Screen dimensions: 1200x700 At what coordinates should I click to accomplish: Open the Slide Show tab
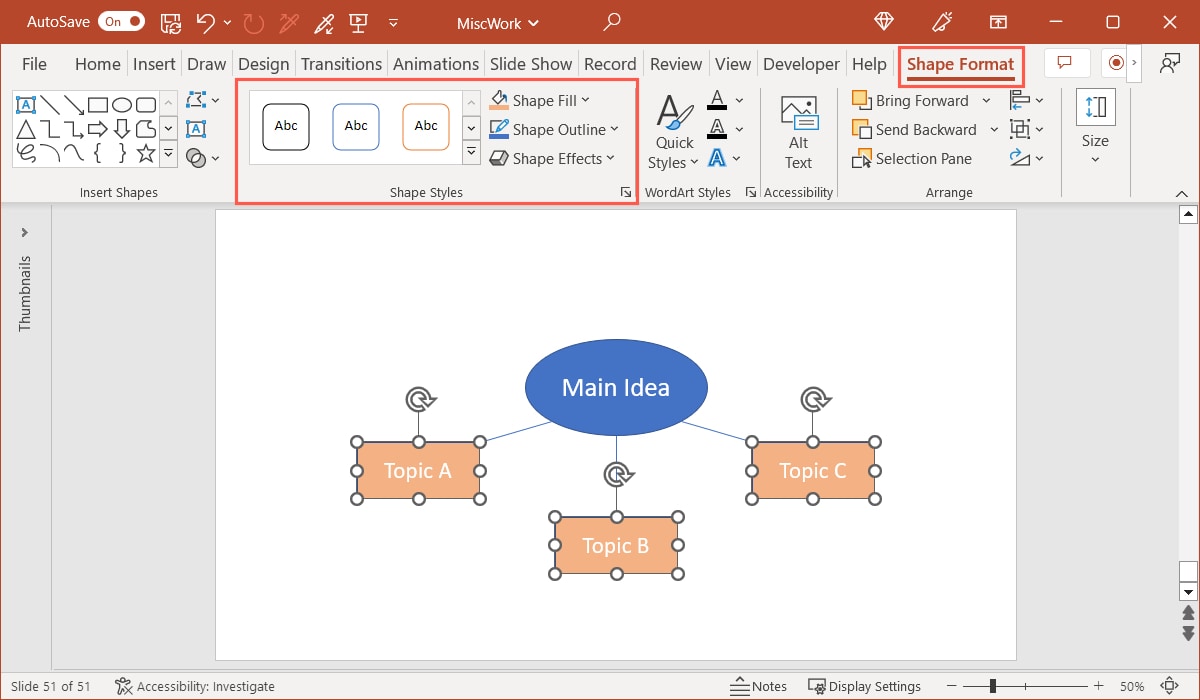coord(531,63)
